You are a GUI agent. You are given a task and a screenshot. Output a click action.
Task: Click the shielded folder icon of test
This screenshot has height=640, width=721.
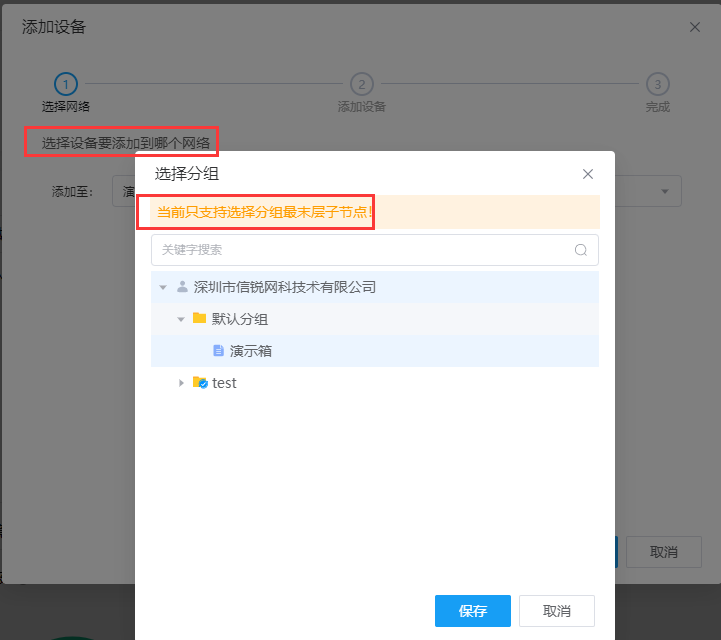[200, 383]
